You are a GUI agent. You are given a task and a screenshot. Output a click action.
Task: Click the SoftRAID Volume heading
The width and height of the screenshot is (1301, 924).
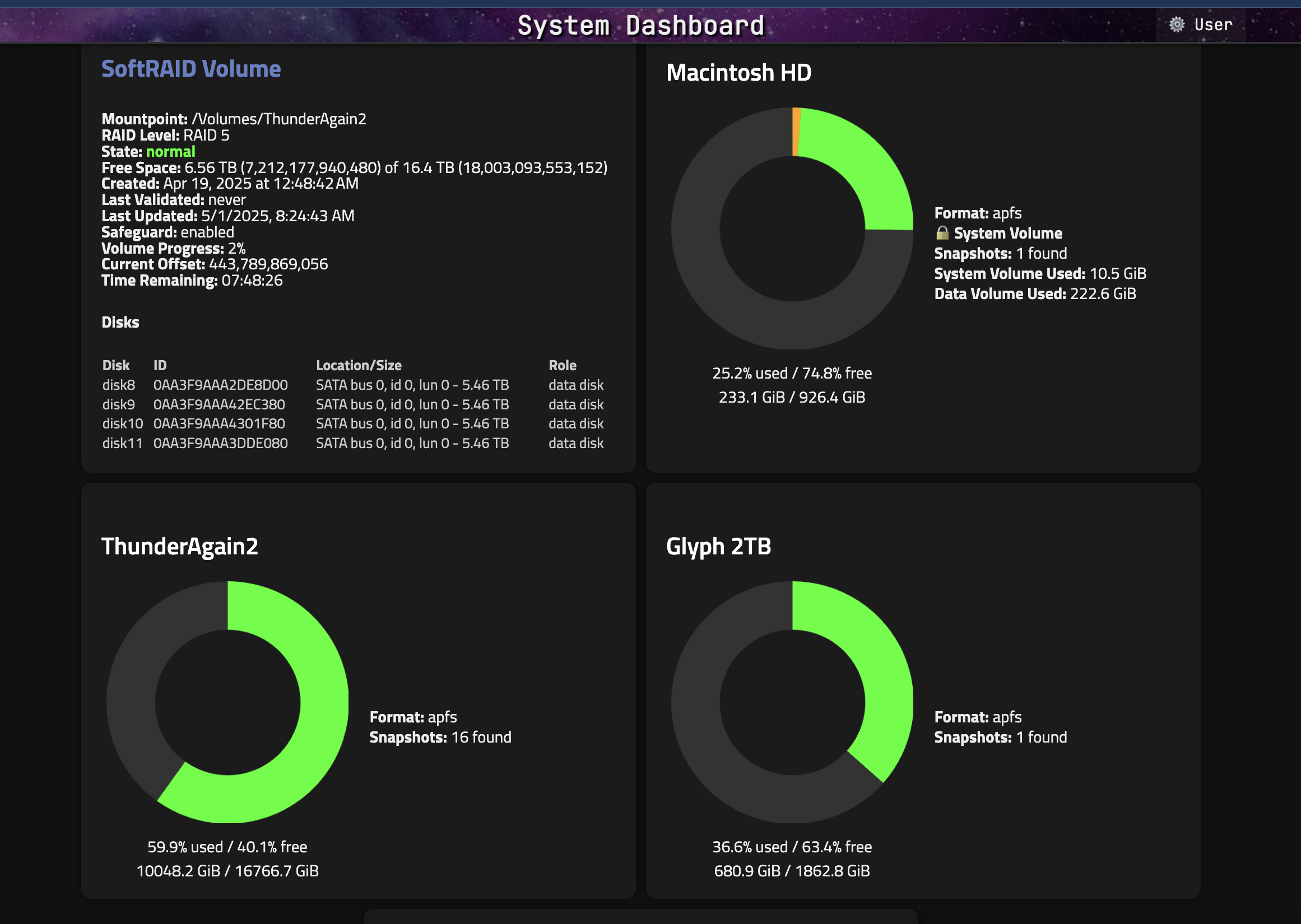(190, 69)
